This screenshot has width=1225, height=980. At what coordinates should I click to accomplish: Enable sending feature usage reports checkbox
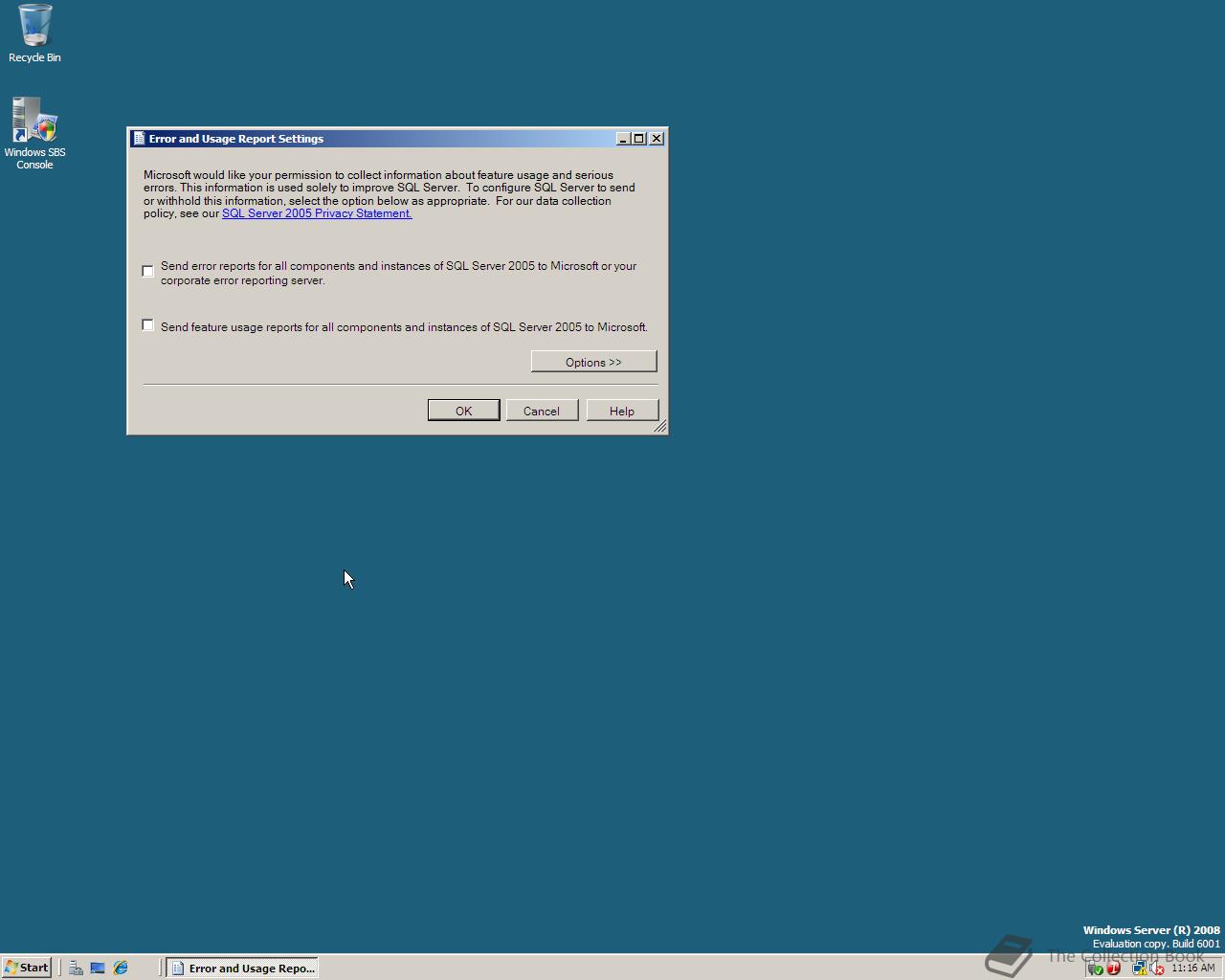click(x=147, y=325)
